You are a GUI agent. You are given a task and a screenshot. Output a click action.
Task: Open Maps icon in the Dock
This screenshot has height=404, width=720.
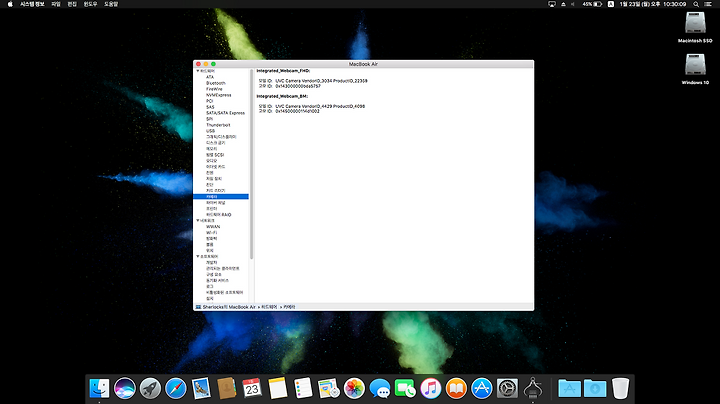click(x=329, y=388)
